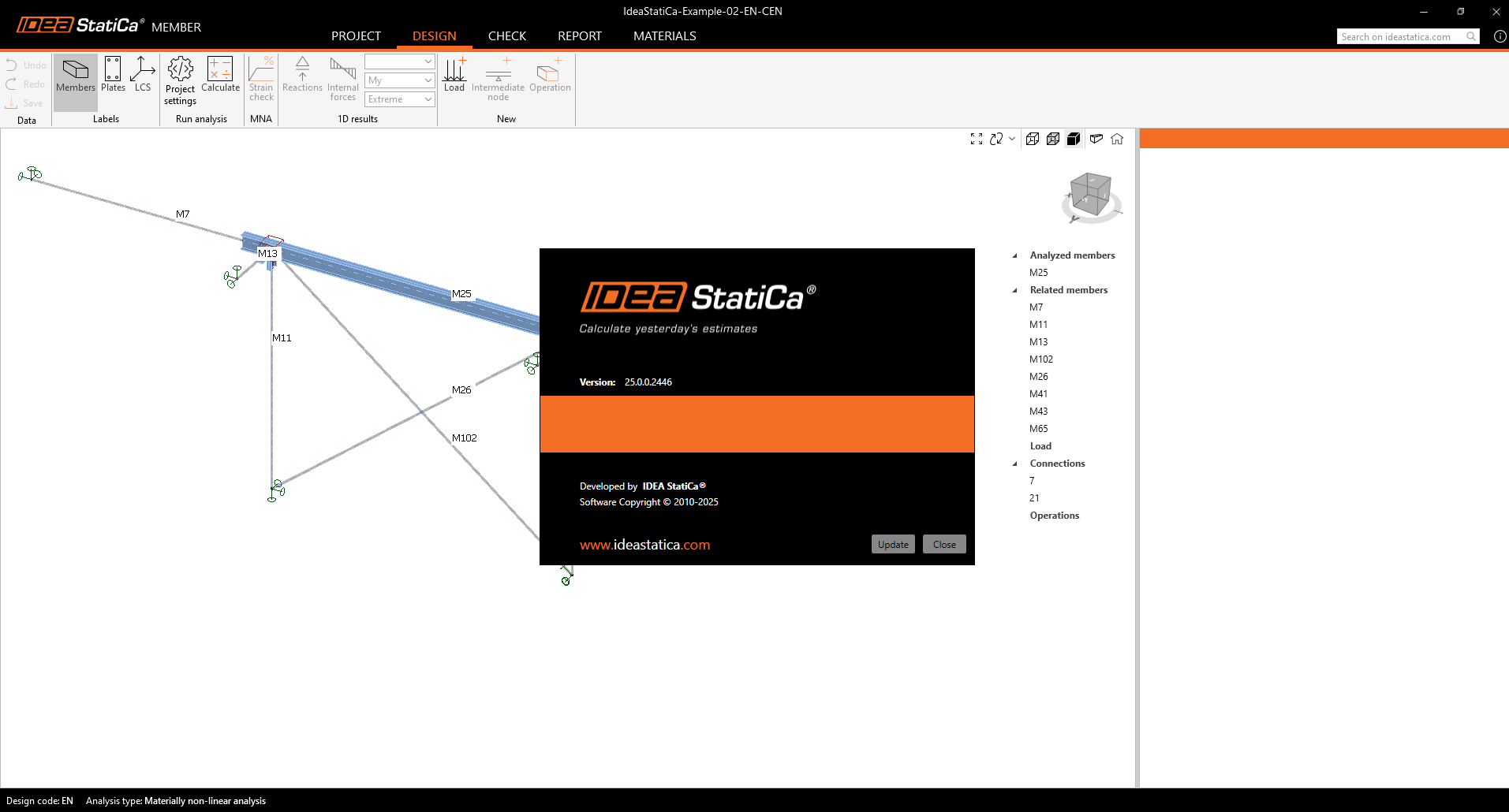Open the empty 1D results dropdown
This screenshot has width=1509, height=812.
point(400,61)
